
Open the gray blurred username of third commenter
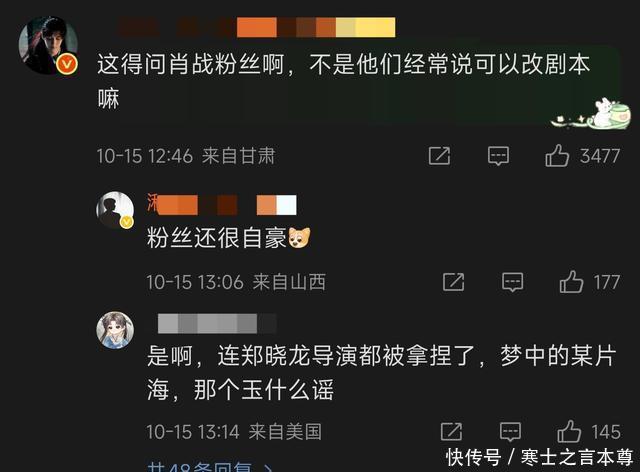217,324
